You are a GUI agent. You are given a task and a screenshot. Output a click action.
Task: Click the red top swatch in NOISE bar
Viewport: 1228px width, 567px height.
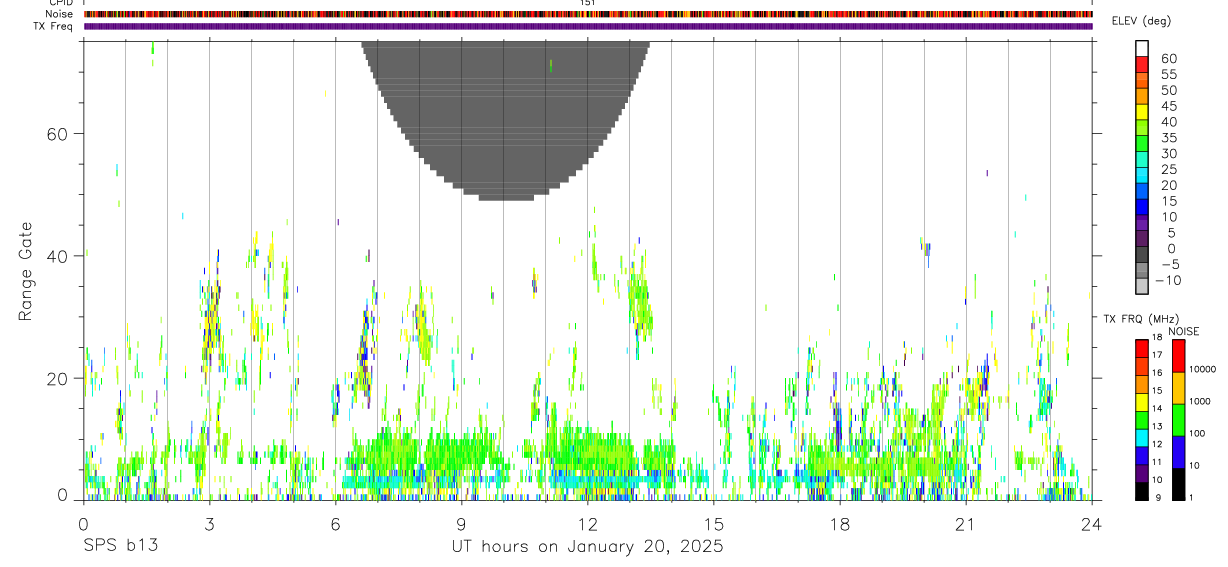1178,356
